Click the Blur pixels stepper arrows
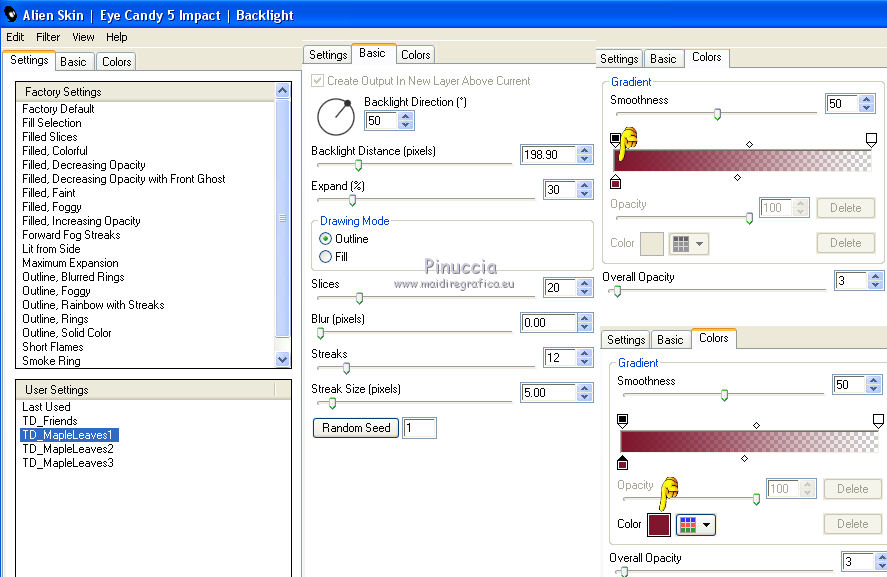 click(x=585, y=323)
